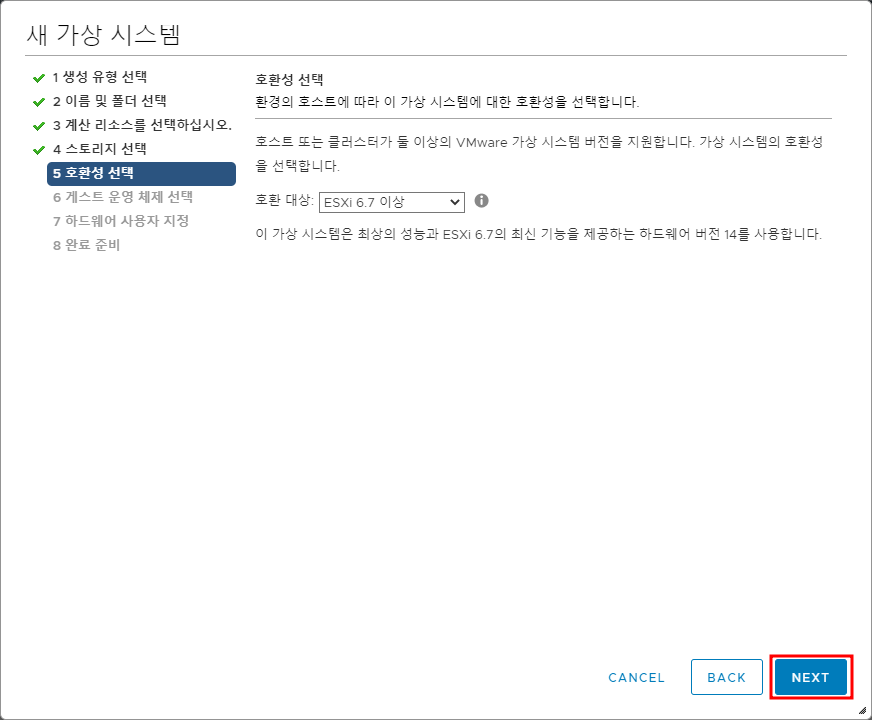This screenshot has height=720, width=872.
Task: Go to step 1 생성 유형 선택
Action: click(100, 77)
